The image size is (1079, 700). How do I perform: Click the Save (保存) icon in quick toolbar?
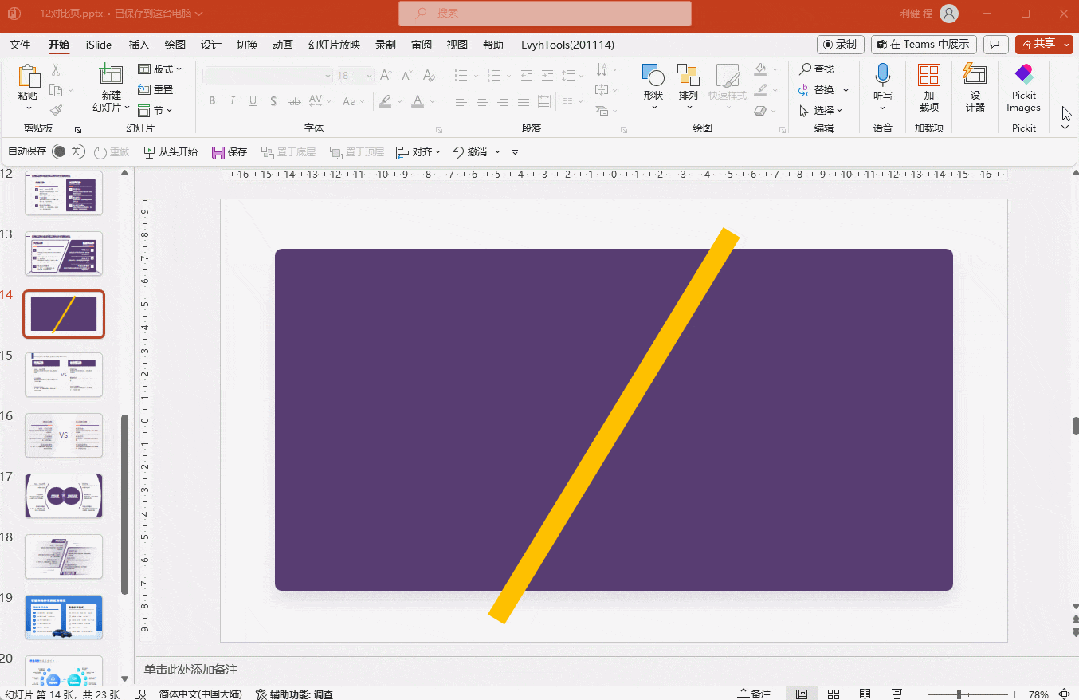pyautogui.click(x=229, y=152)
